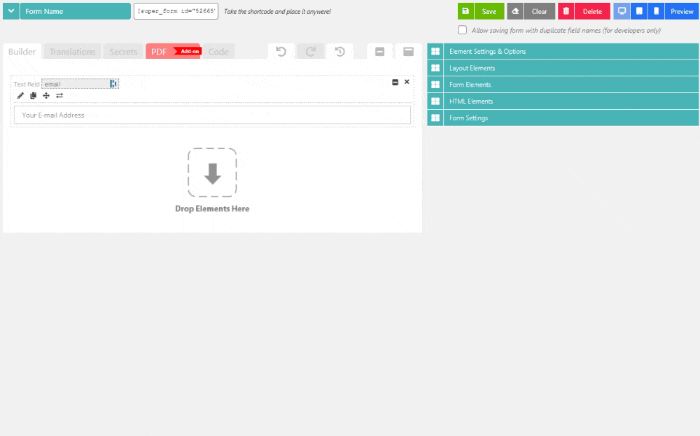Expand the Form Settings panel
The height and width of the screenshot is (436, 700).
pyautogui.click(x=563, y=118)
